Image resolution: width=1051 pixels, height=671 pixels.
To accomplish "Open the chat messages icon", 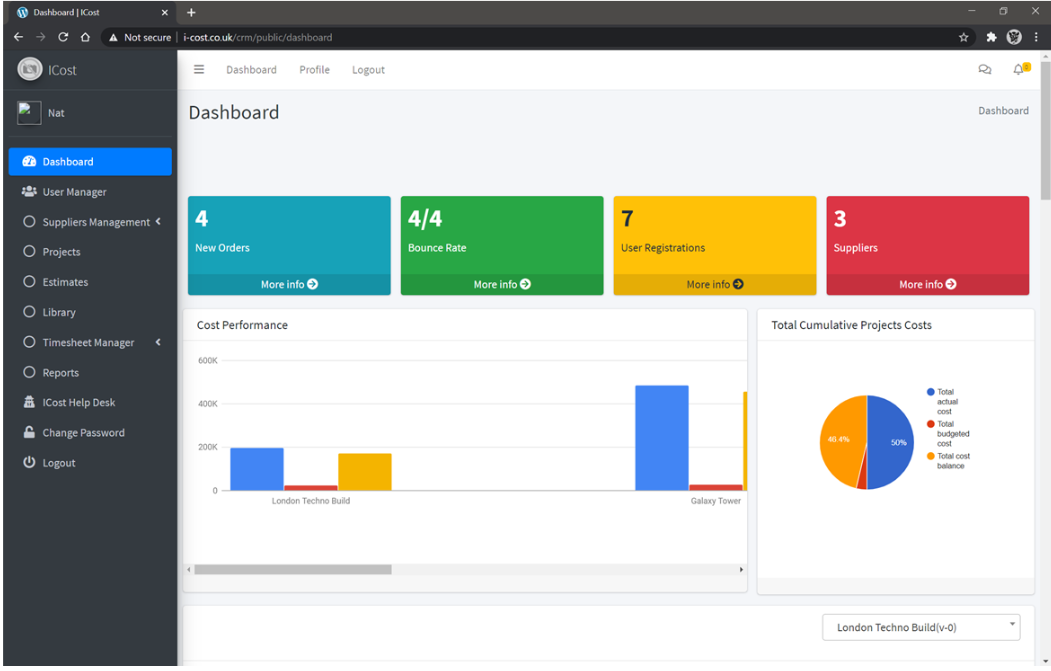I will 984,70.
